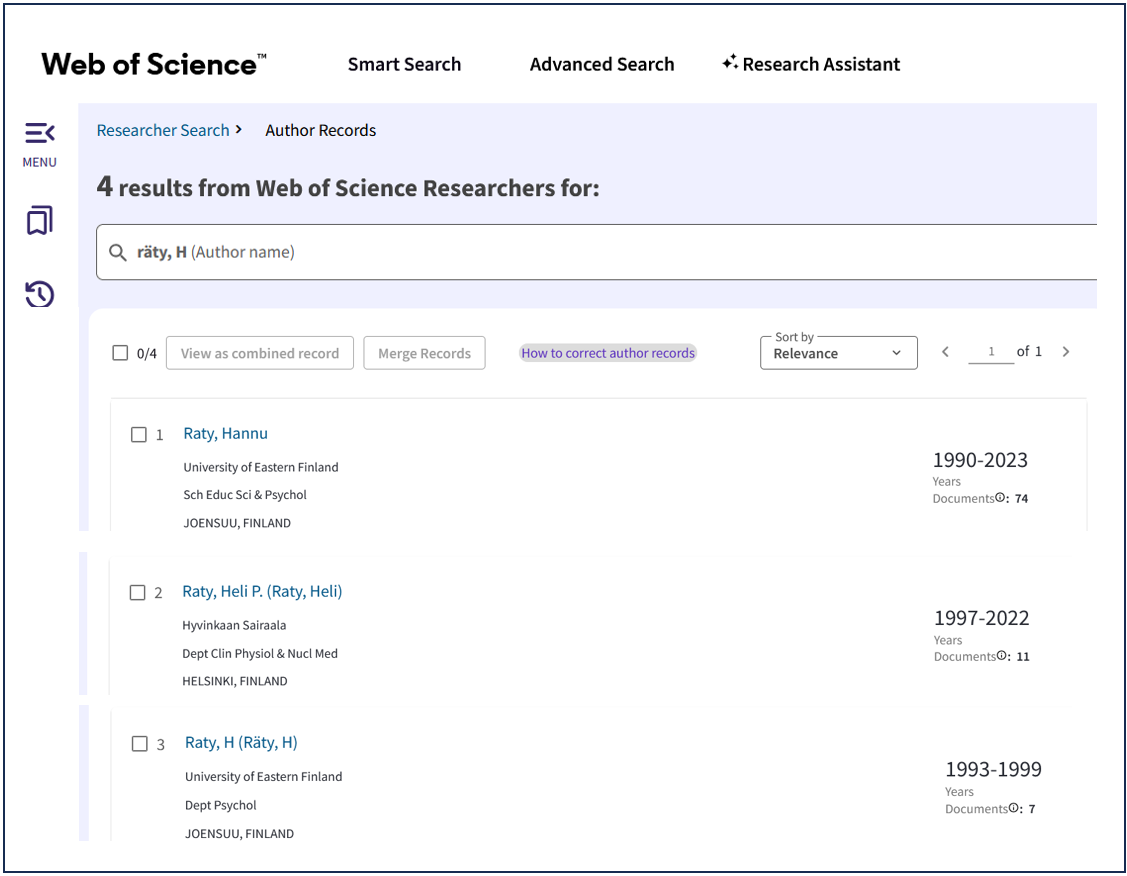Open the Smart Search tab
1127x876 pixels.
pyautogui.click(x=405, y=64)
